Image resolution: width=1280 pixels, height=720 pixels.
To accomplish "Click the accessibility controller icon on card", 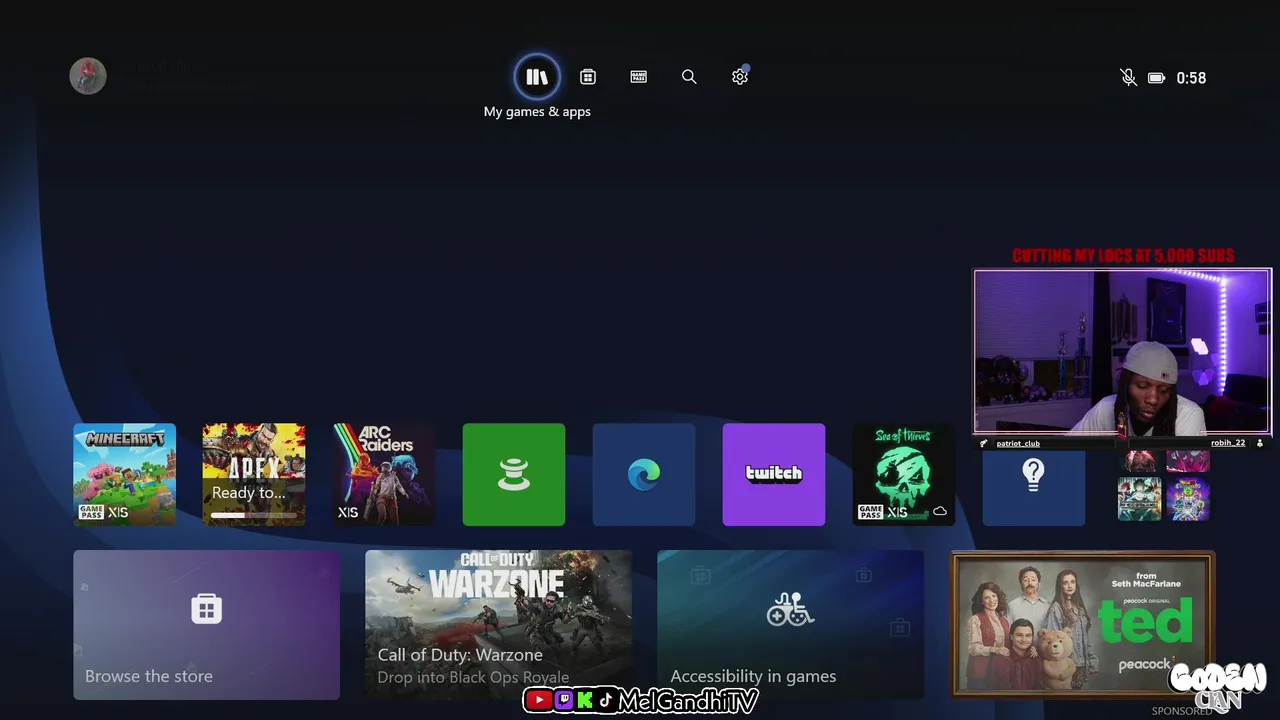I will click(x=791, y=608).
